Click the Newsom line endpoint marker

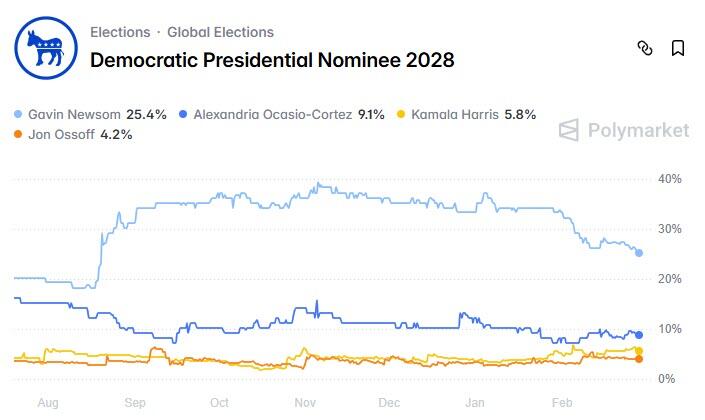pyautogui.click(x=639, y=253)
